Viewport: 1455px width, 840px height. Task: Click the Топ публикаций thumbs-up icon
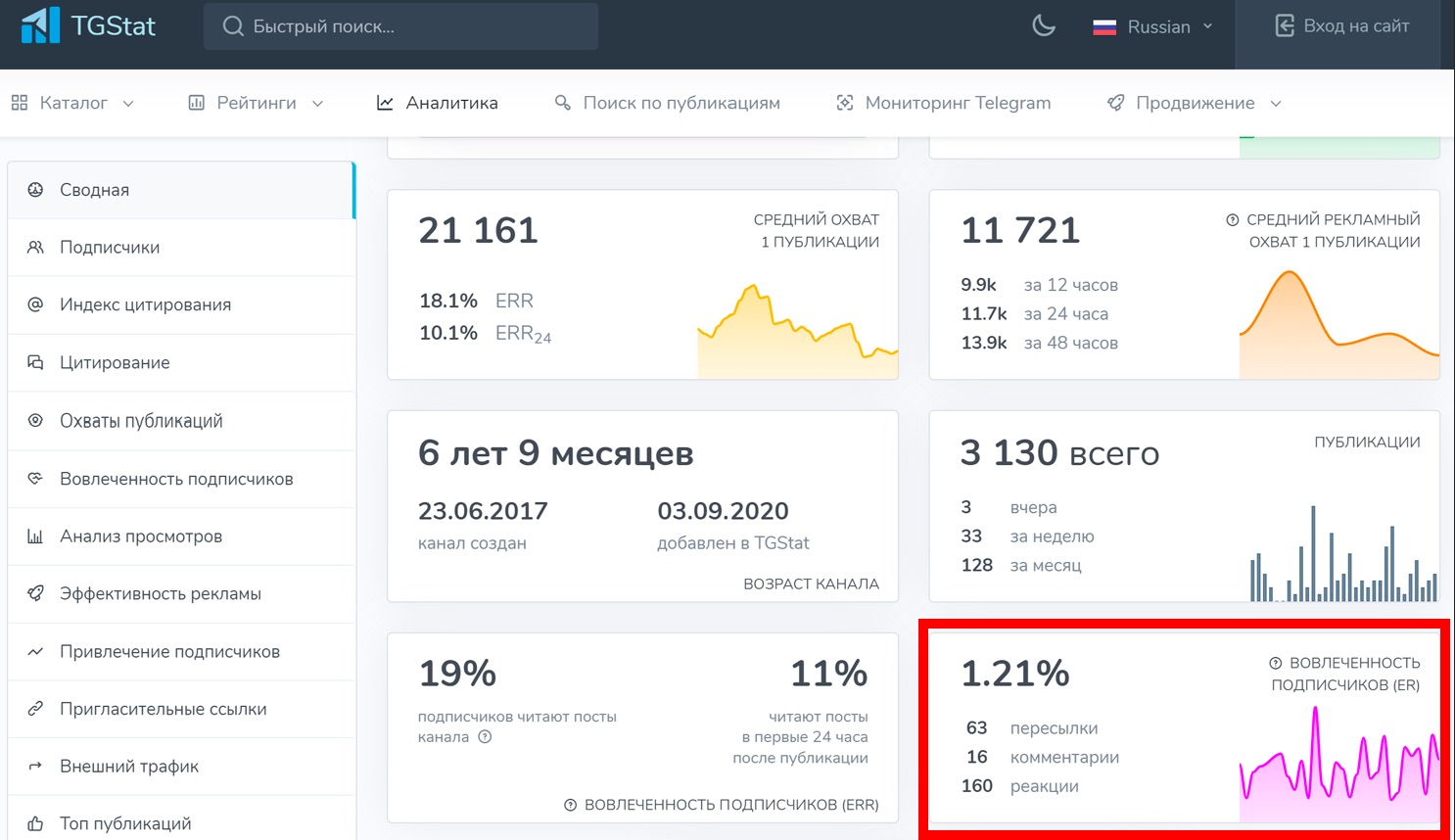(35, 823)
